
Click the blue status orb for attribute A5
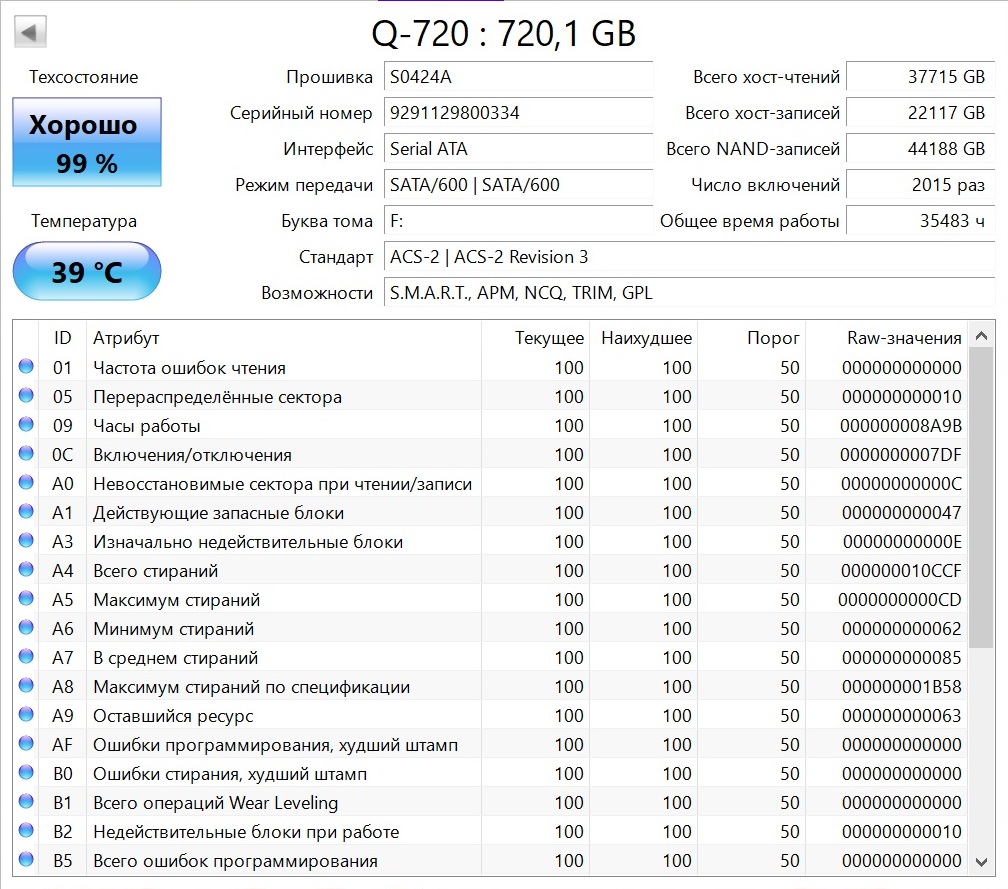tap(26, 598)
